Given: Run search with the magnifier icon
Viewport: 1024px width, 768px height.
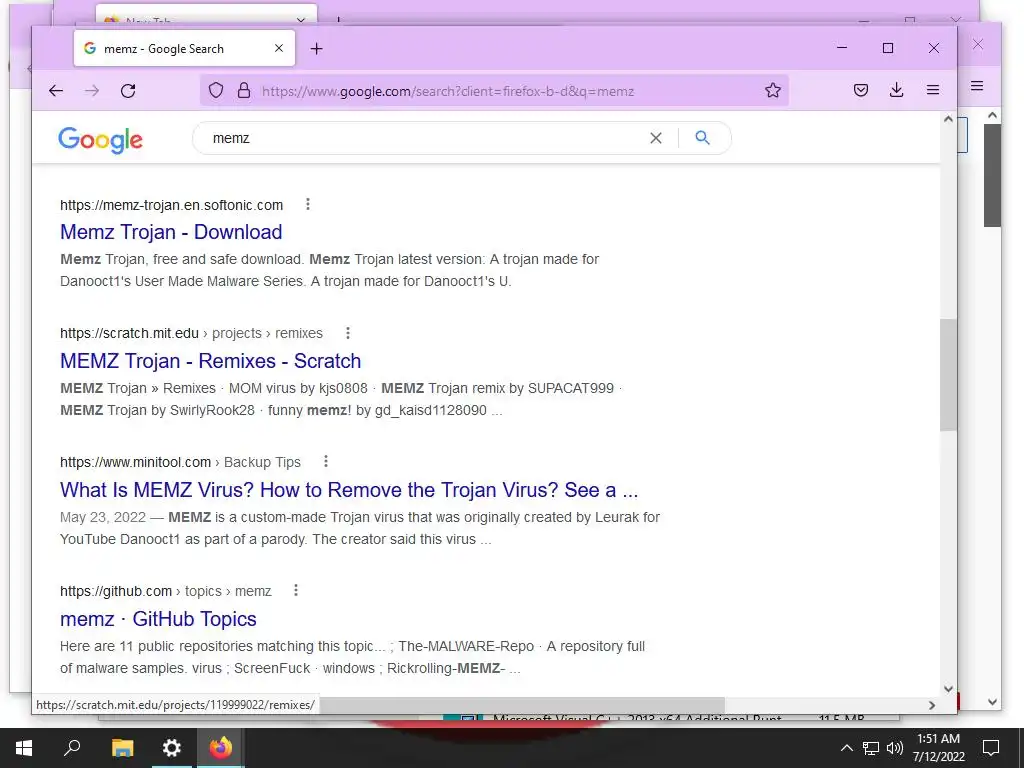Looking at the screenshot, I should [x=702, y=138].
